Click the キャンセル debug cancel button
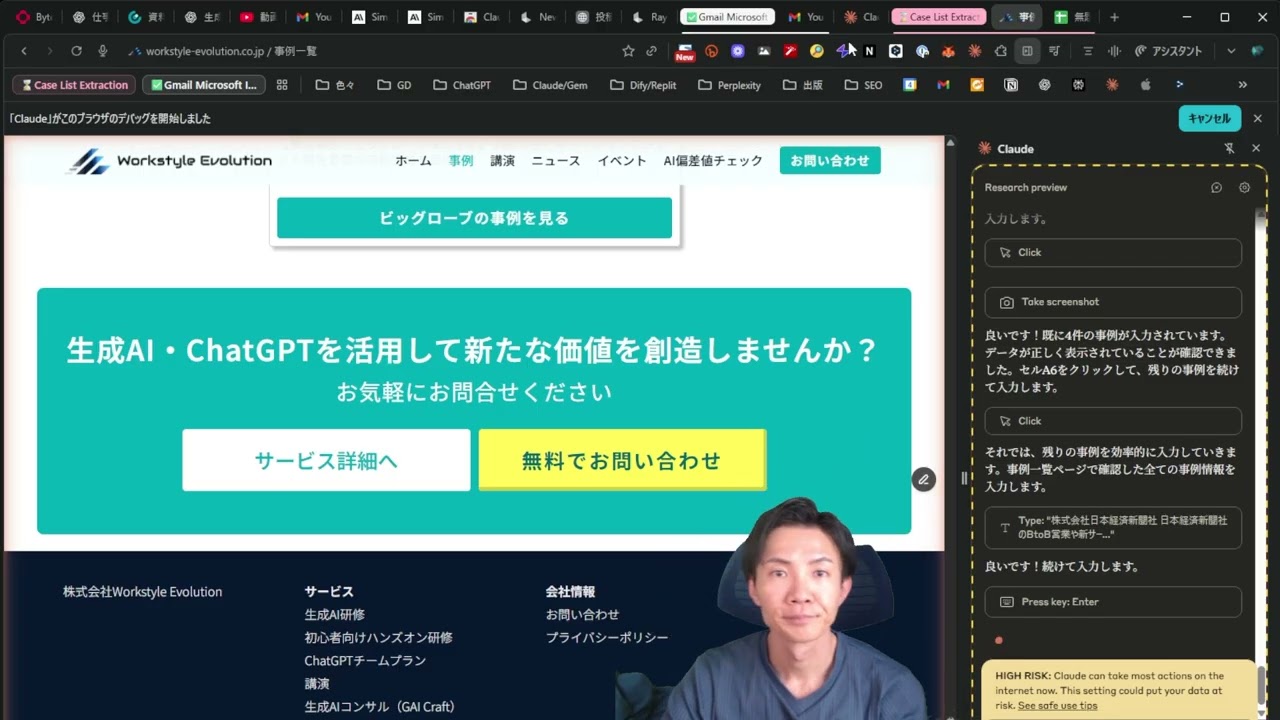Viewport: 1280px width, 720px height. 1209,118
